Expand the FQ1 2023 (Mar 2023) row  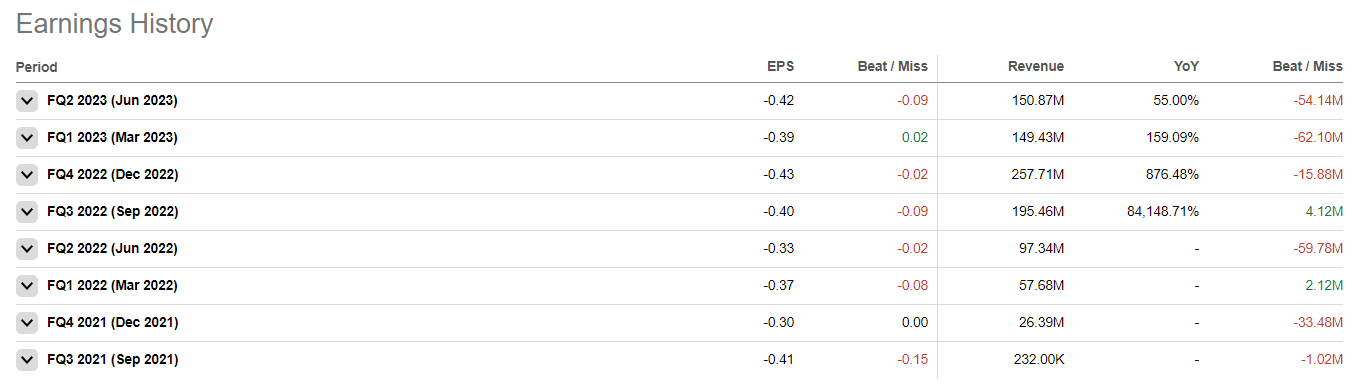pos(27,137)
